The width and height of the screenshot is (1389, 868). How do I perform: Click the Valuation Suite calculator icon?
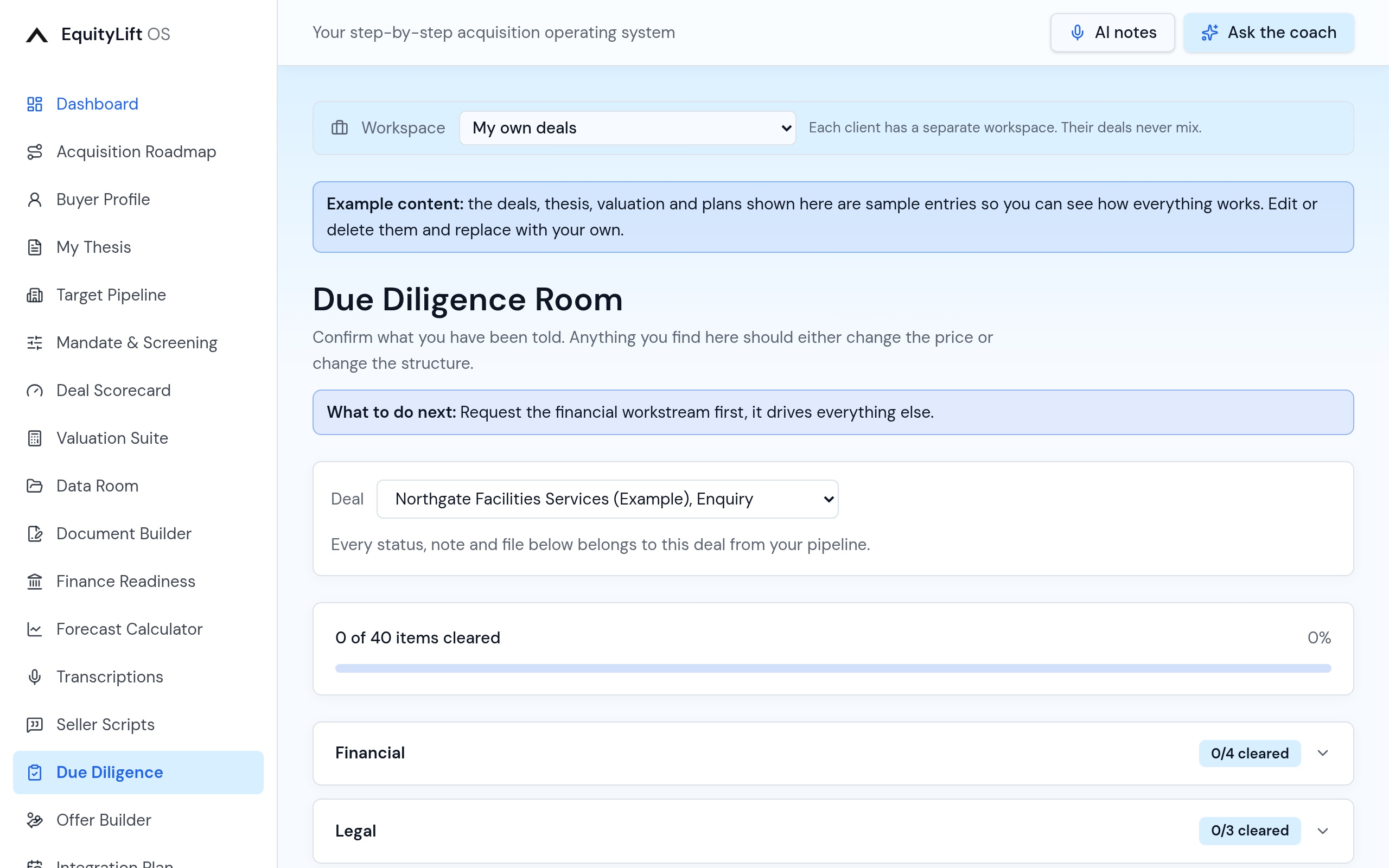pyautogui.click(x=34, y=438)
